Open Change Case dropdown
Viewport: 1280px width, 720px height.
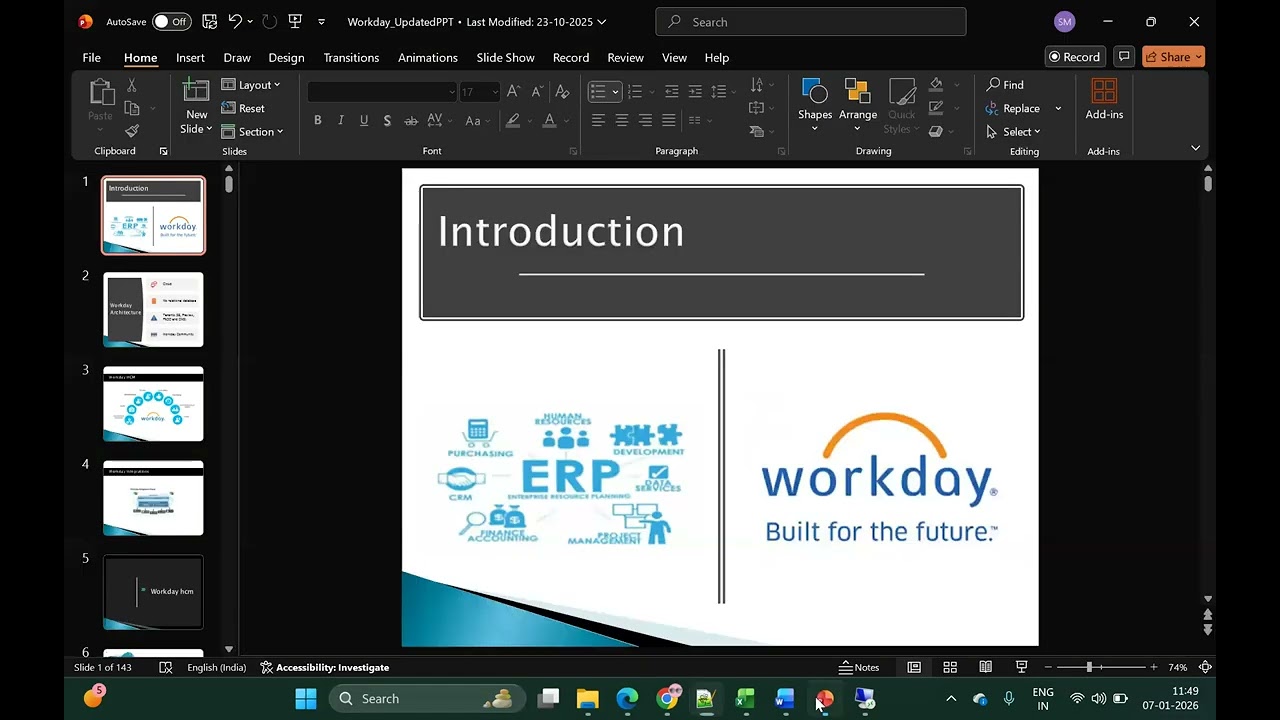[x=477, y=121]
